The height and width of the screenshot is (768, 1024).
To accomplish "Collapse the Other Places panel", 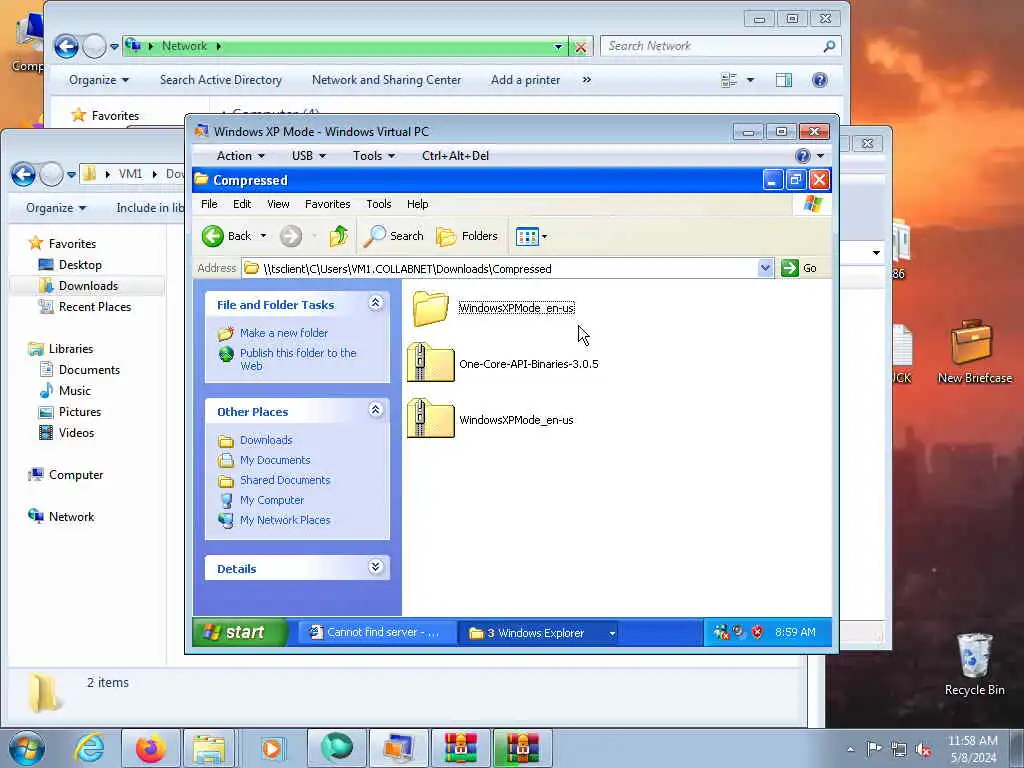I will [376, 409].
